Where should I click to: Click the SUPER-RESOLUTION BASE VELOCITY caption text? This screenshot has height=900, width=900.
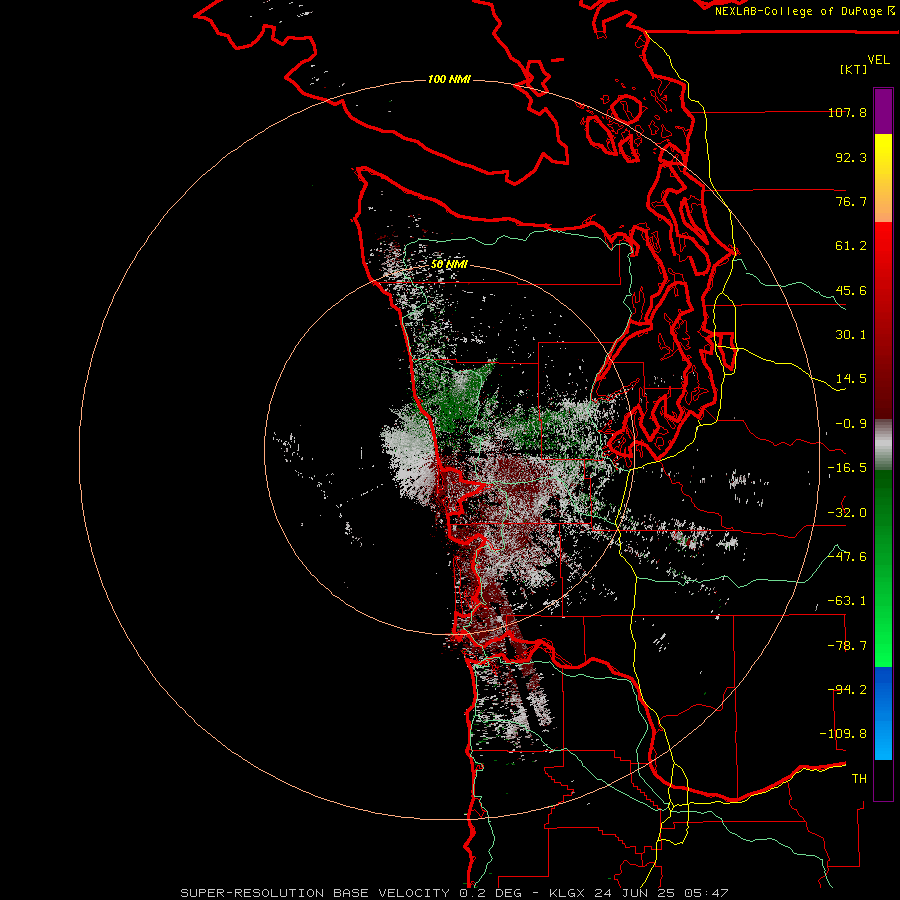(x=315, y=893)
